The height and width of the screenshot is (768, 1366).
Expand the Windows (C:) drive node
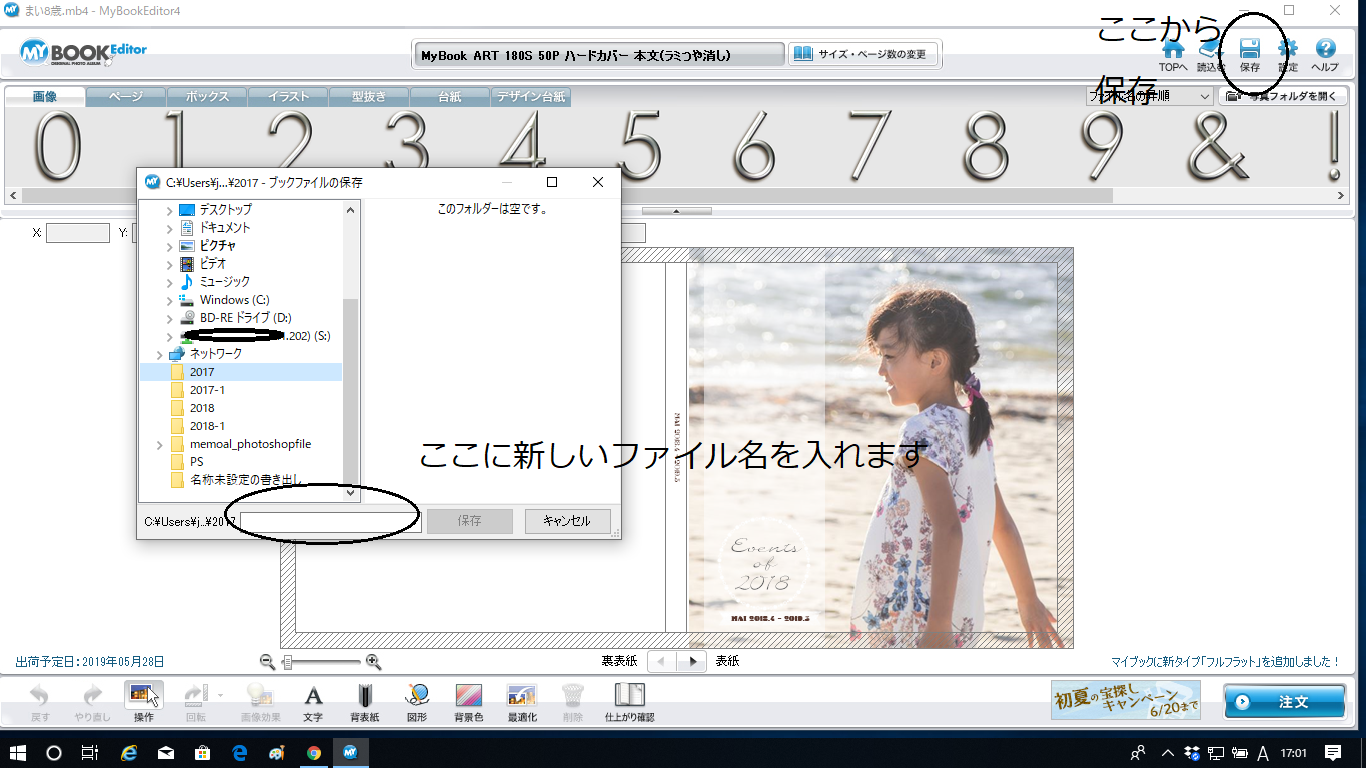pyautogui.click(x=170, y=300)
